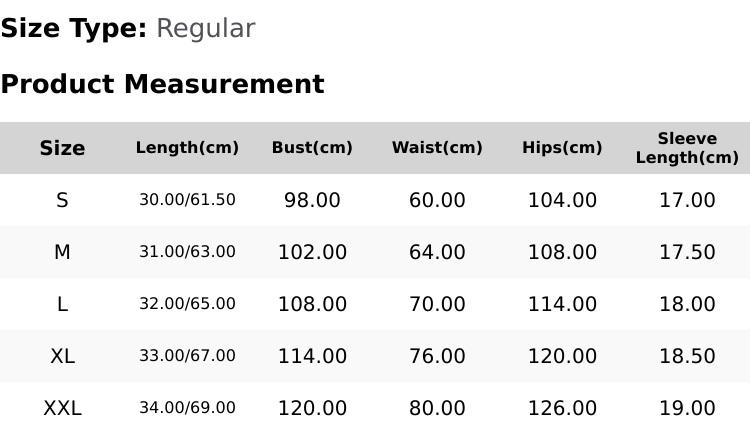This screenshot has height=434, width=750.
Task: Click the 98.00 bust value for S
Action: pyautogui.click(x=312, y=200)
